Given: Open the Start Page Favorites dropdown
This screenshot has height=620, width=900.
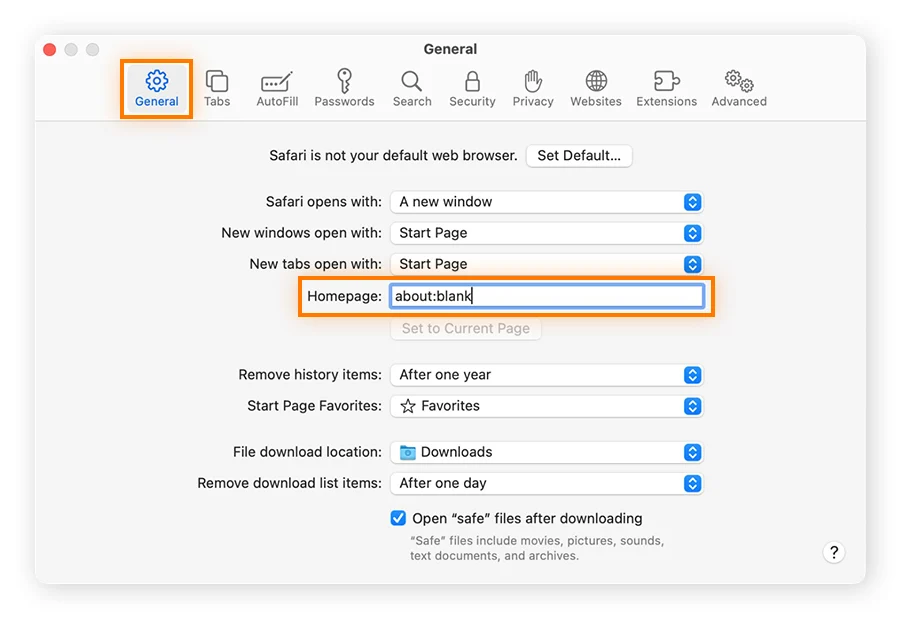Looking at the screenshot, I should [546, 406].
